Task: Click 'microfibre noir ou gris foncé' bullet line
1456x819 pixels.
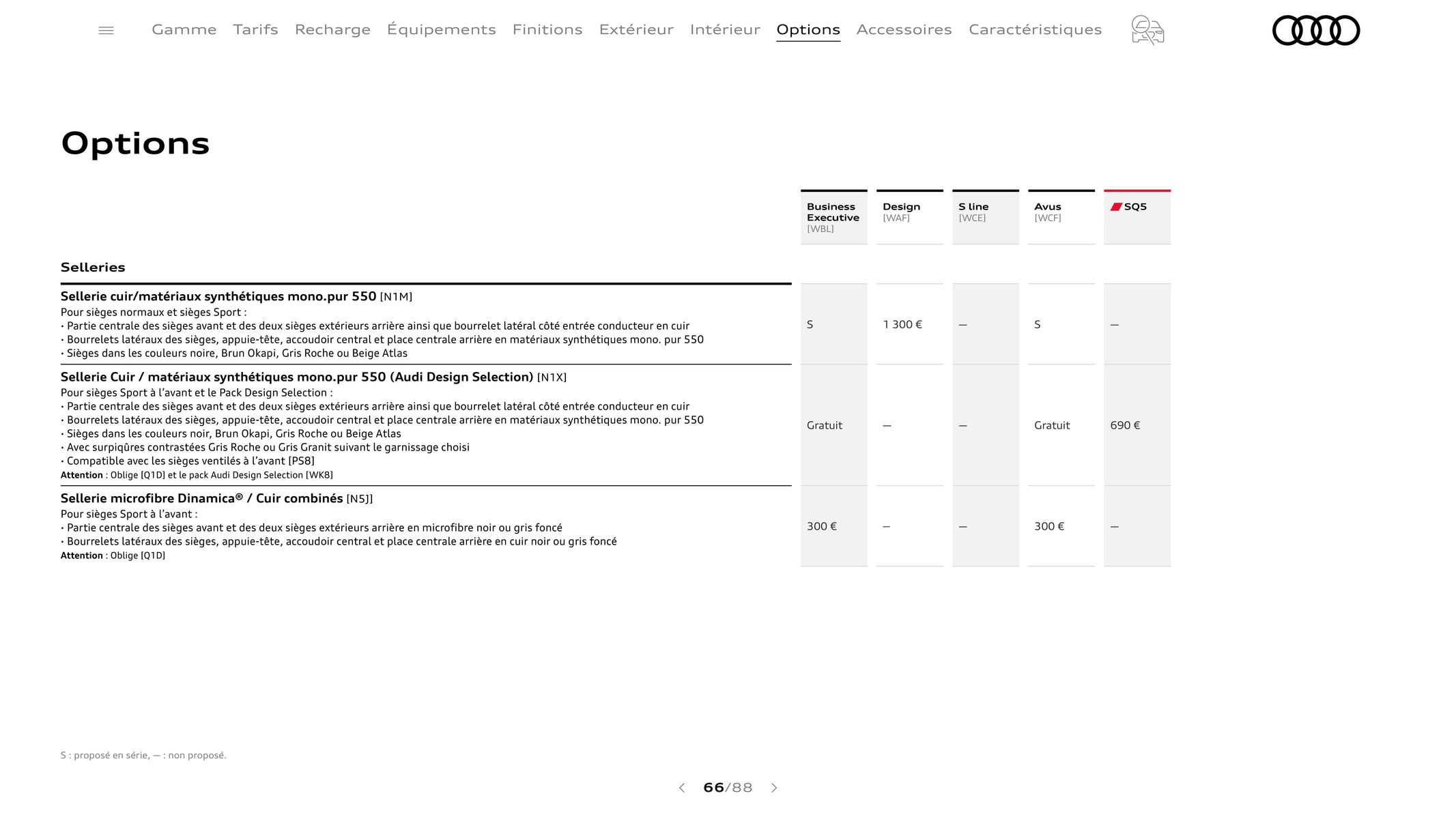Action: tap(311, 528)
